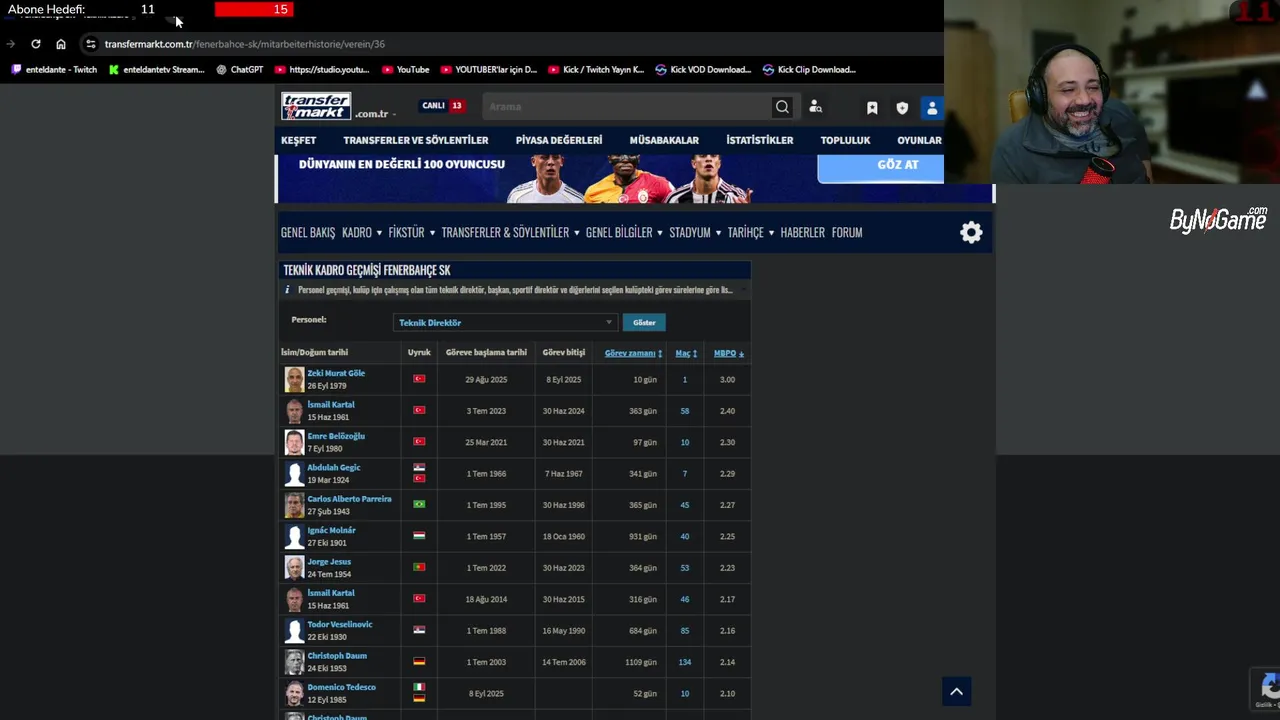Open Todor Veselinovic profile link
This screenshot has height=720, width=1280.
(x=340, y=624)
